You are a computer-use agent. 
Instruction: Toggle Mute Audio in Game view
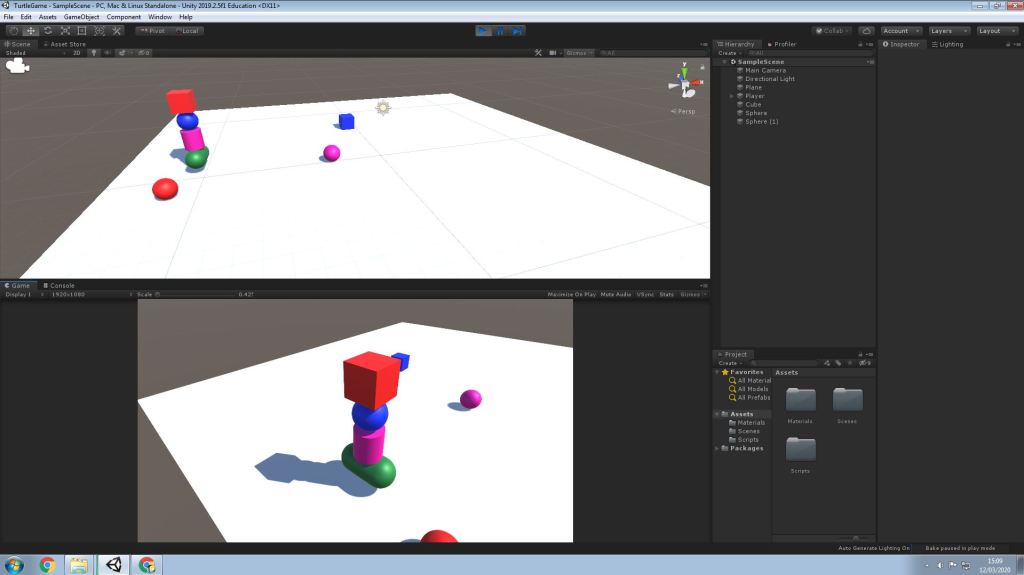click(x=616, y=294)
